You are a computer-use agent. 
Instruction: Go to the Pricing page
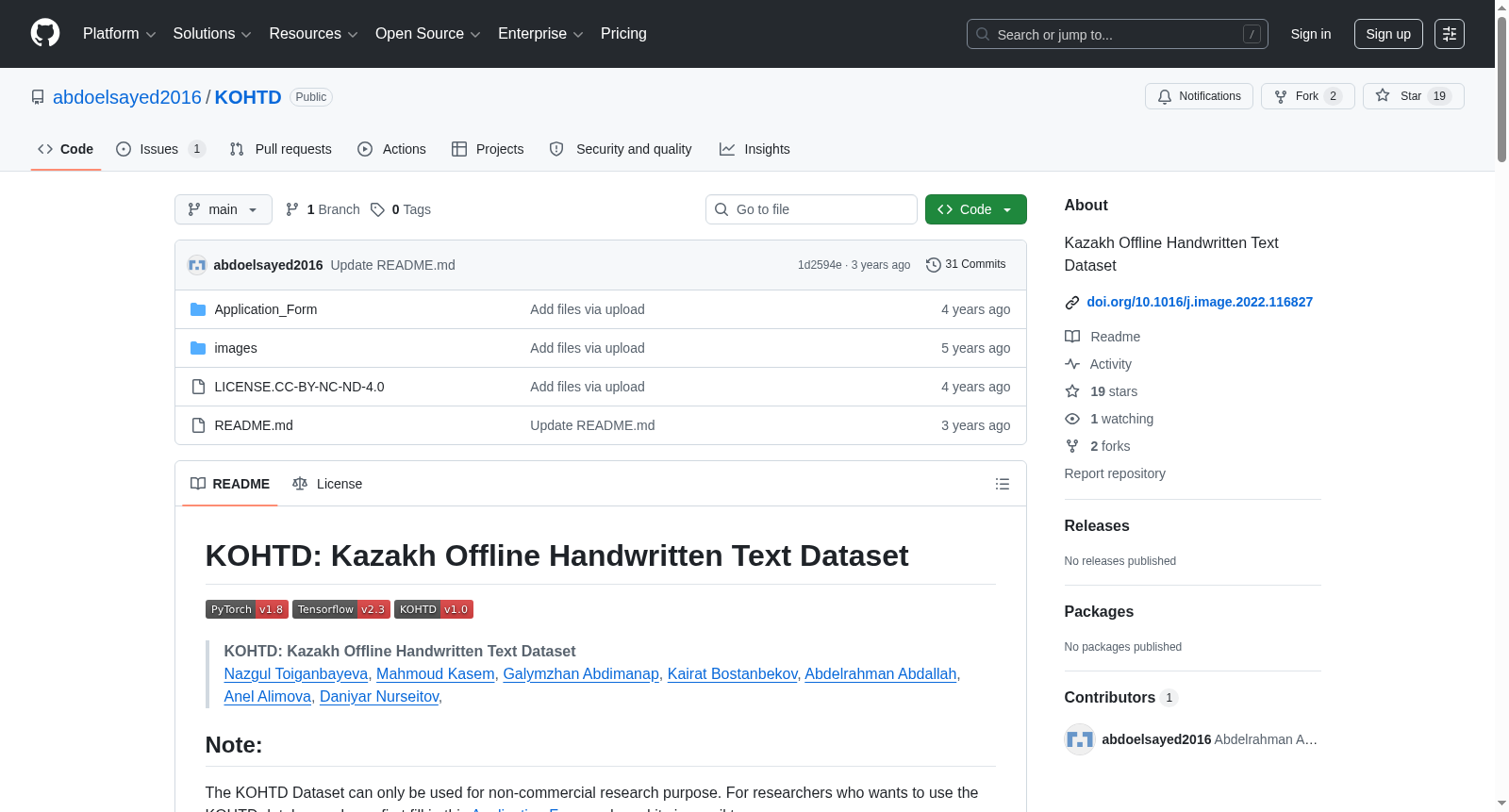[x=623, y=34]
